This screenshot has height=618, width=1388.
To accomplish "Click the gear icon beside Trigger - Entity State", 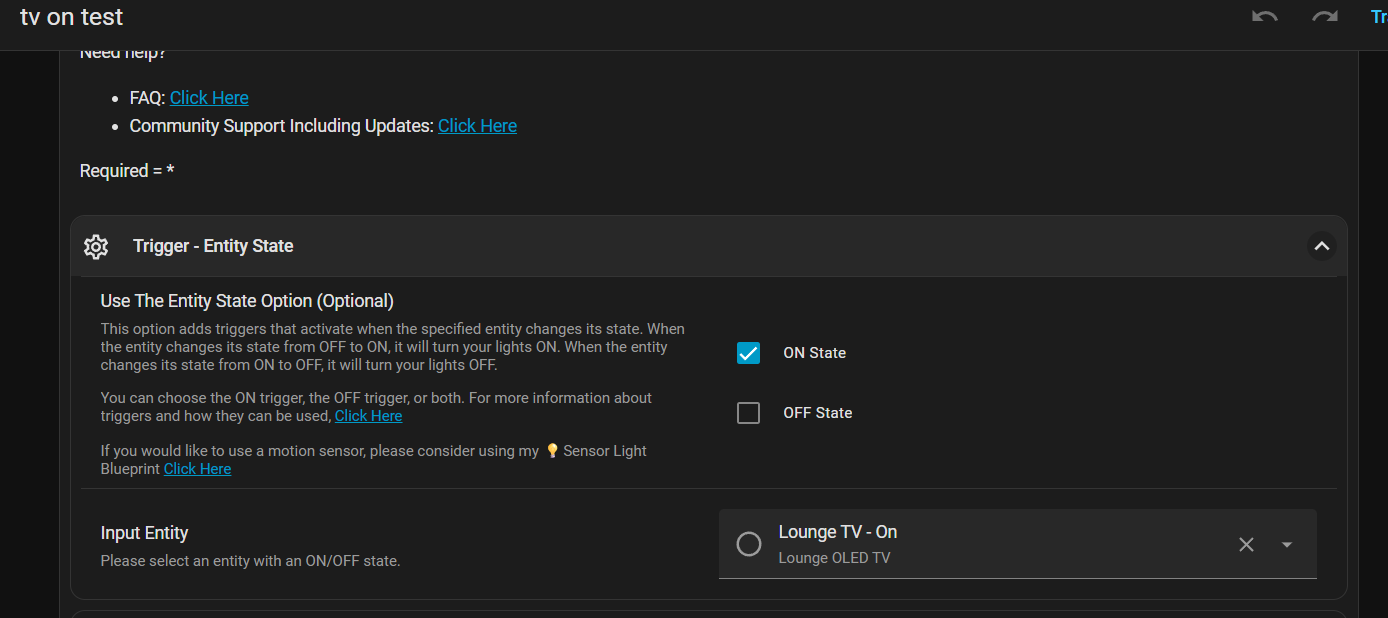I will tap(96, 247).
